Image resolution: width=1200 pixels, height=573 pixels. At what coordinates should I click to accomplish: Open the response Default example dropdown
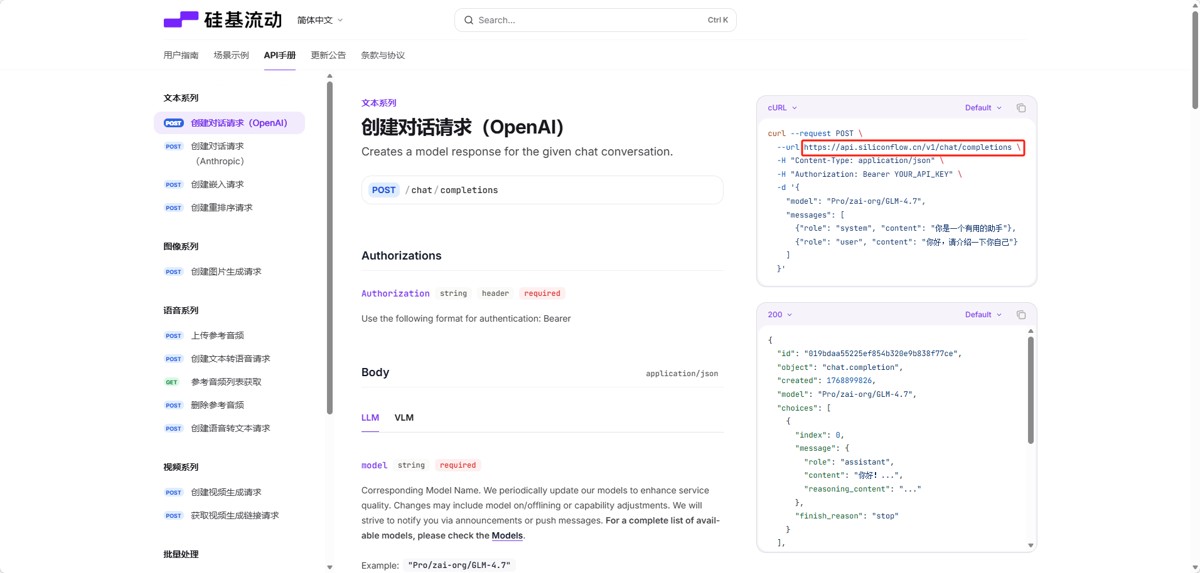[x=983, y=315]
